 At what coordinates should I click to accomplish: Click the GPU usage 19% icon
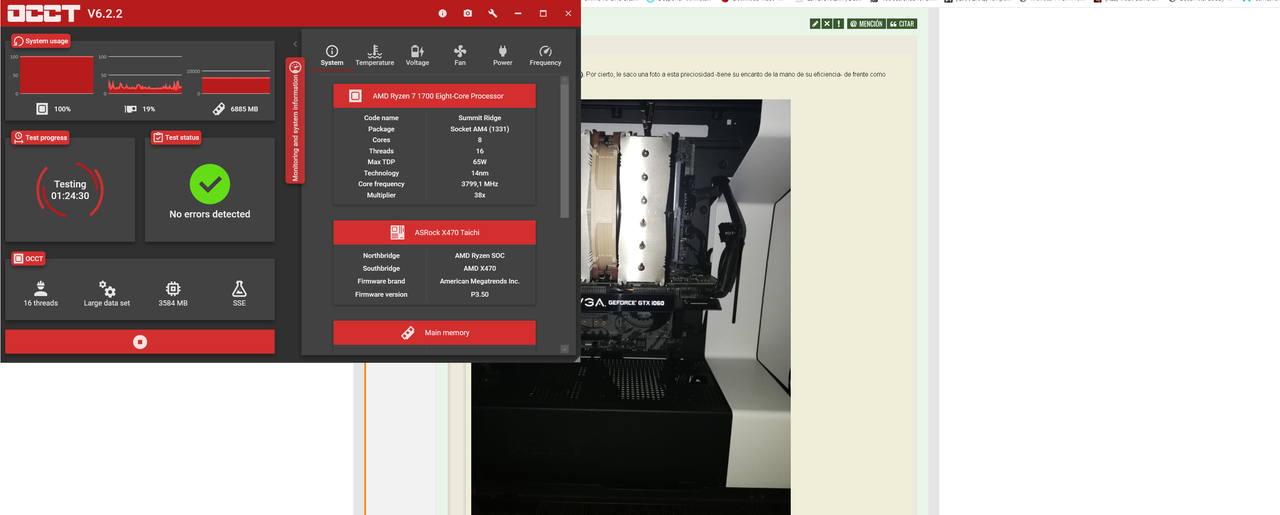coord(129,109)
